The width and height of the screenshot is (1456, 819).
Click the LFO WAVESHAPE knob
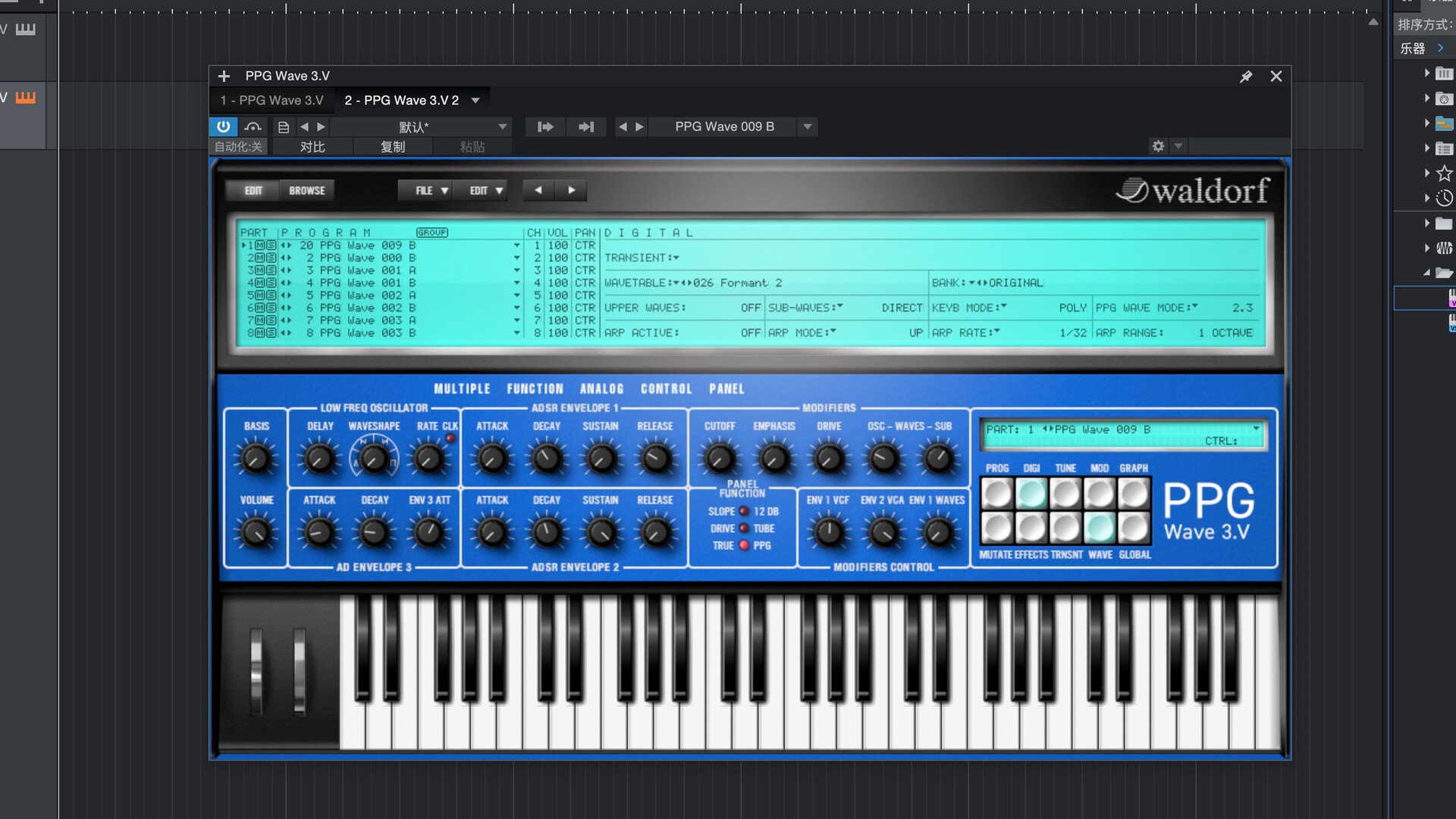pyautogui.click(x=374, y=459)
